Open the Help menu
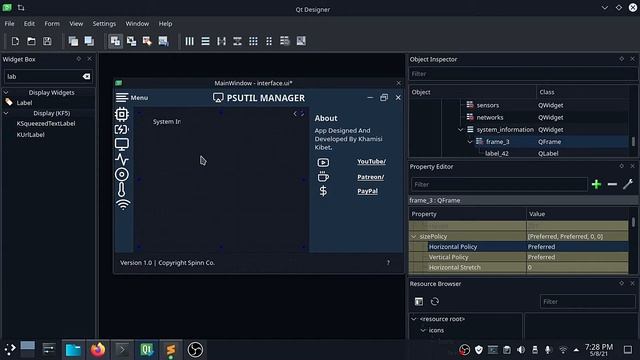Image resolution: width=640 pixels, height=360 pixels. [x=165, y=24]
